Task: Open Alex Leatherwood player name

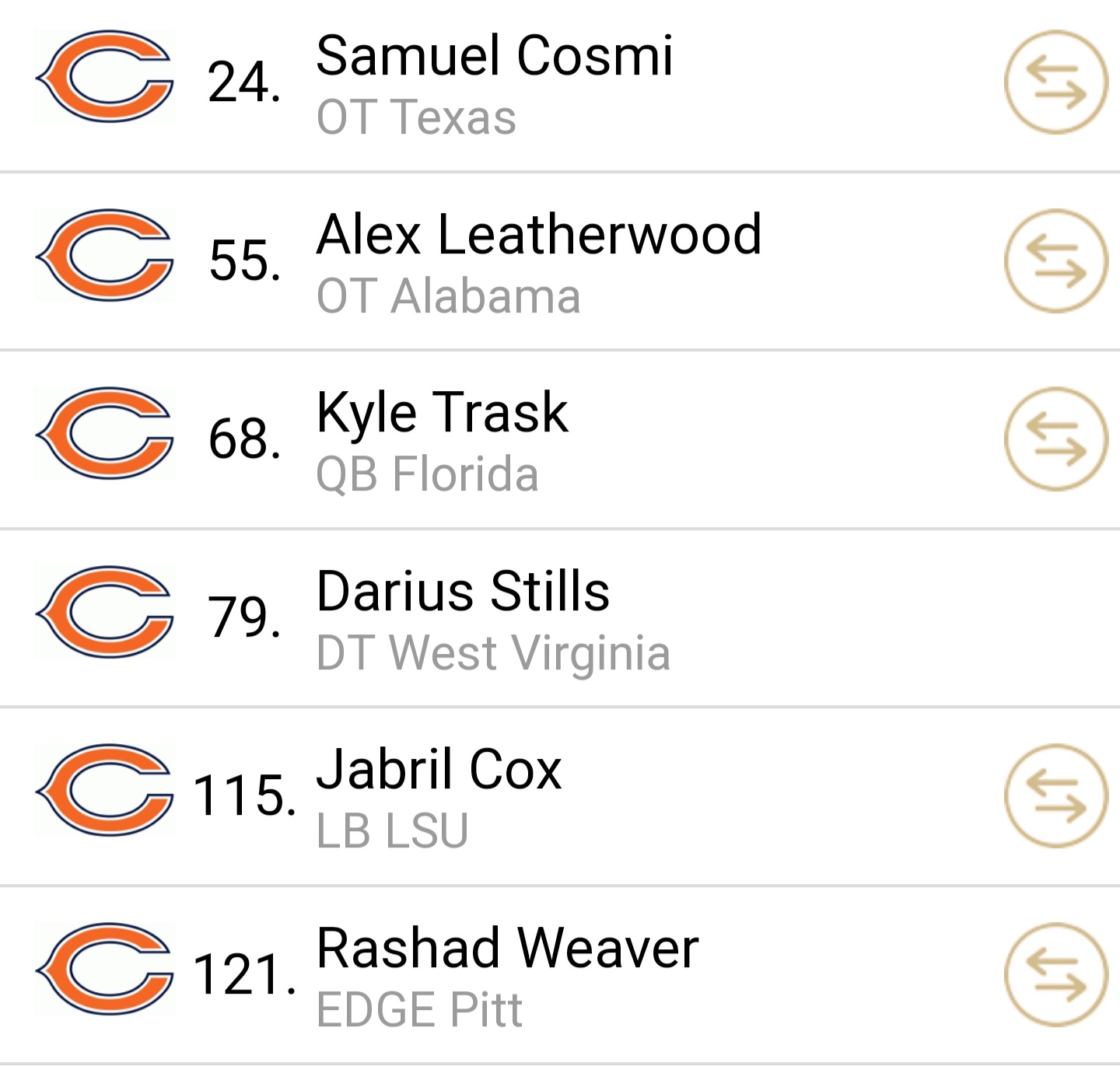Action: click(x=539, y=234)
